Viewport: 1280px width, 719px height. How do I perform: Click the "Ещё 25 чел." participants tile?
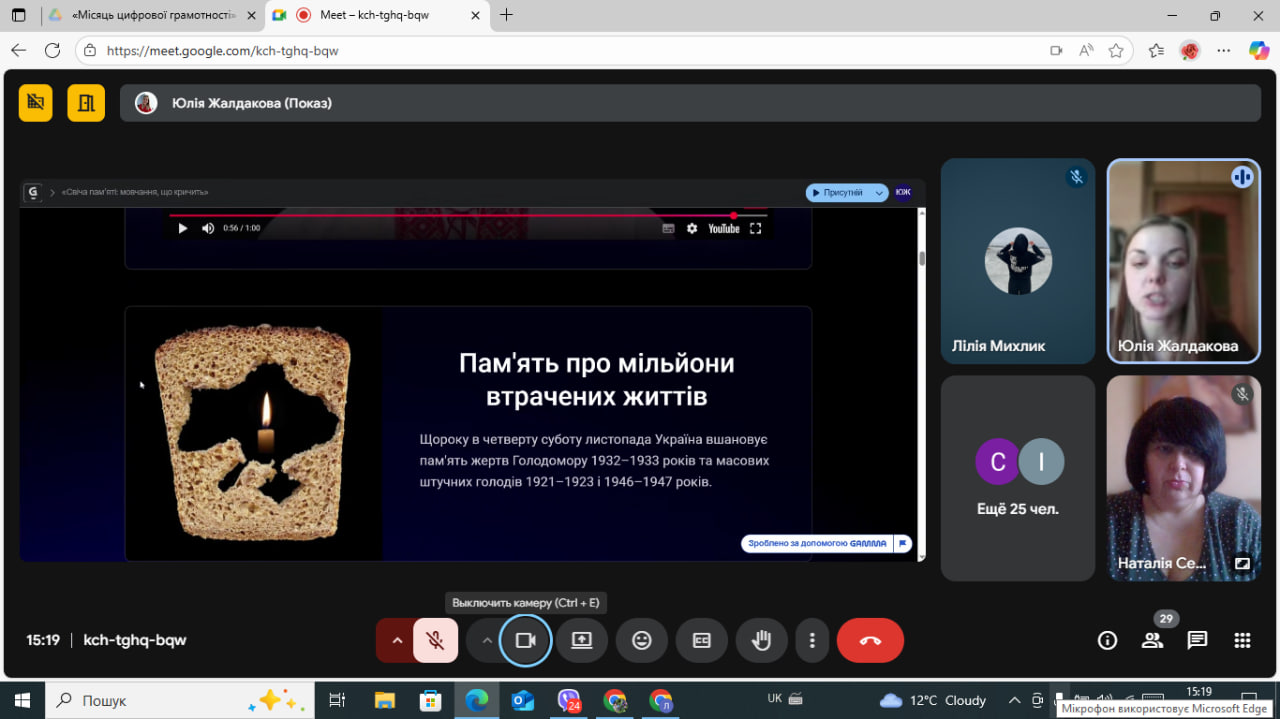click(1018, 478)
